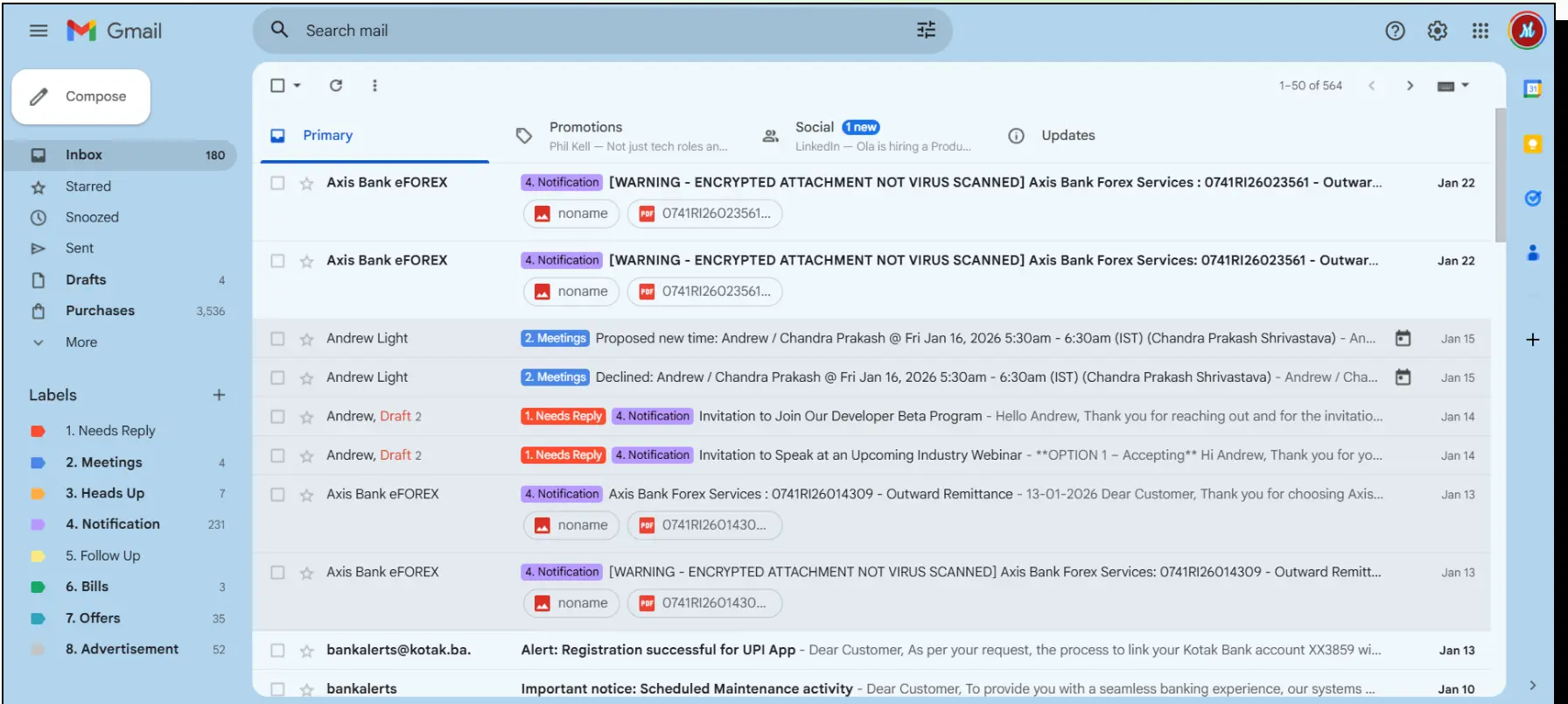The height and width of the screenshot is (704, 1568).
Task: Check the Proposed new time email
Action: (x=277, y=338)
